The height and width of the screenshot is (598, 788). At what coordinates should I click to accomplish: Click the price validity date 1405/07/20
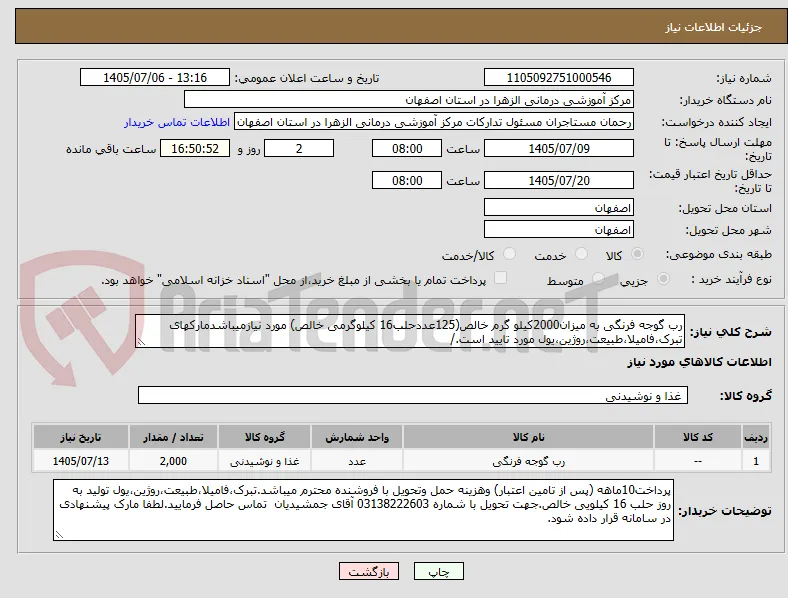559,180
